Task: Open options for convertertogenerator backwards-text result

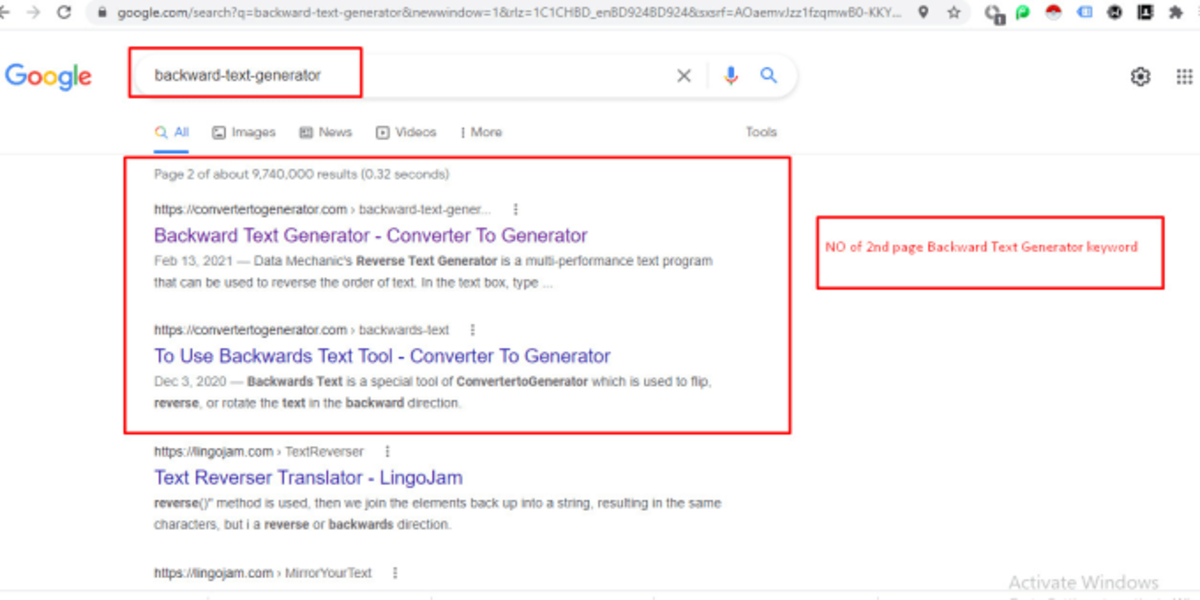Action: click(x=473, y=330)
